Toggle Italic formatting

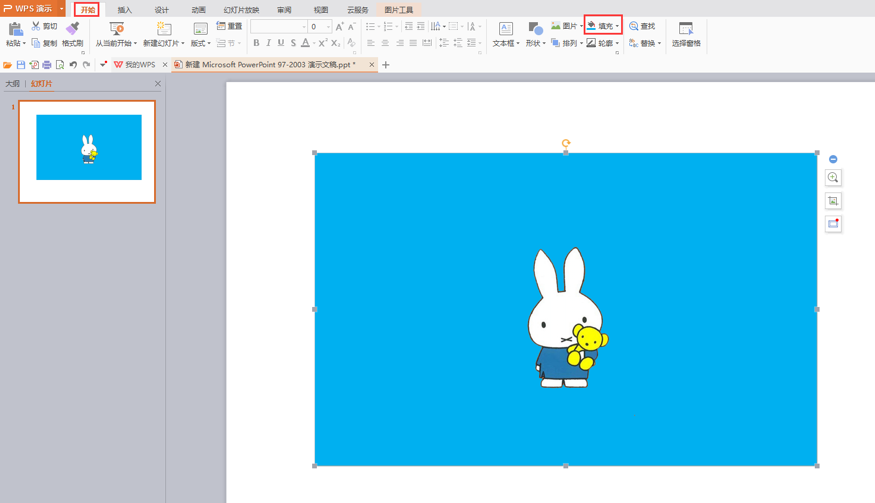pos(268,43)
